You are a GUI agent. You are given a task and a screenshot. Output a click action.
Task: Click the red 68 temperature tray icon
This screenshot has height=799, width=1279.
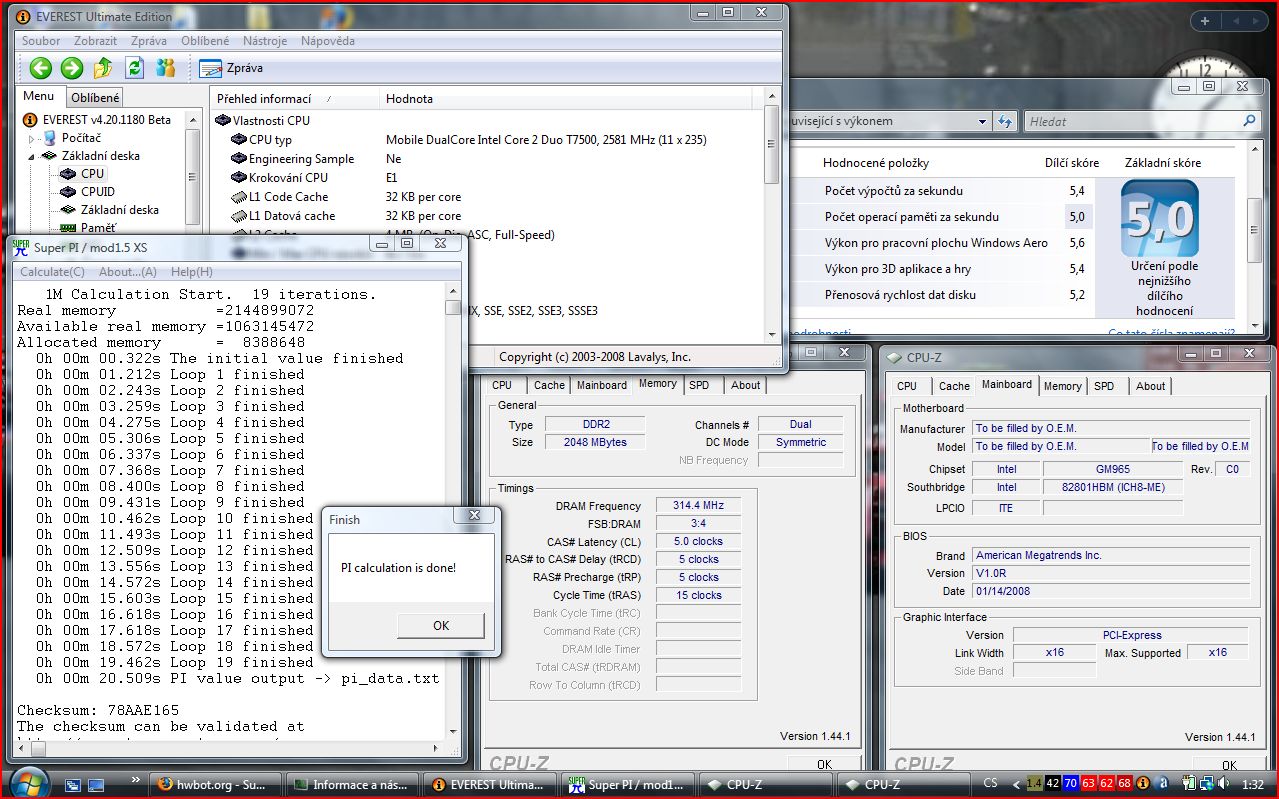[x=1124, y=784]
